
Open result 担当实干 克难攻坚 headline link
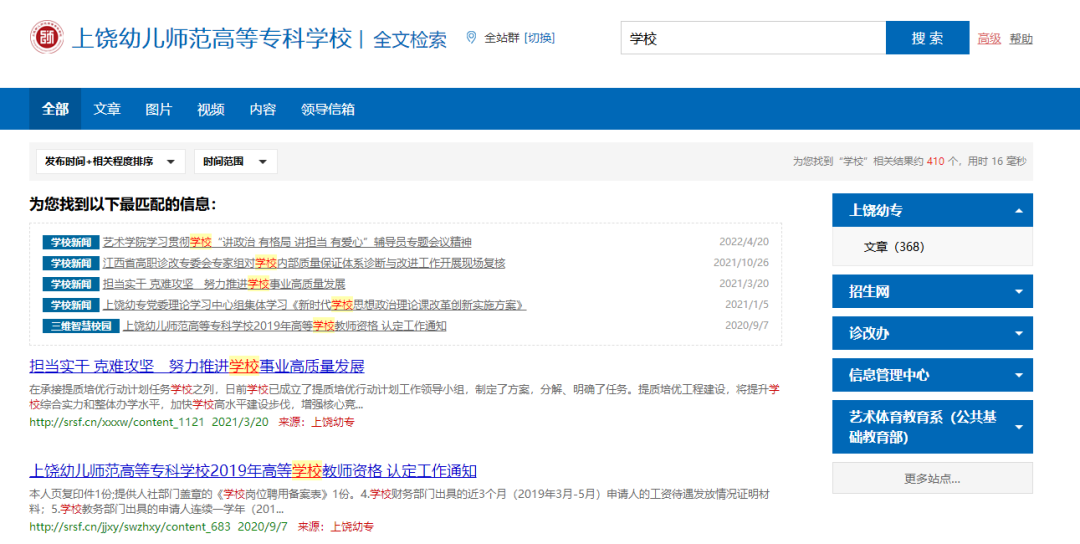[x=197, y=366]
